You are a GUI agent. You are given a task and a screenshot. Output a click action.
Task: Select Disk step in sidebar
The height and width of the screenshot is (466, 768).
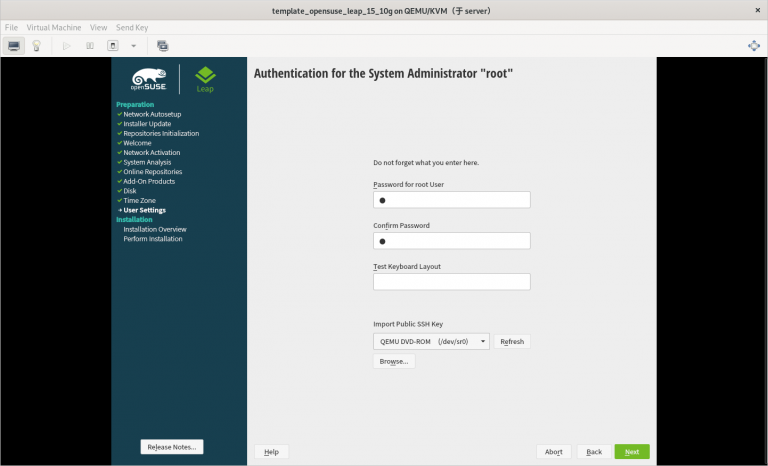click(130, 191)
